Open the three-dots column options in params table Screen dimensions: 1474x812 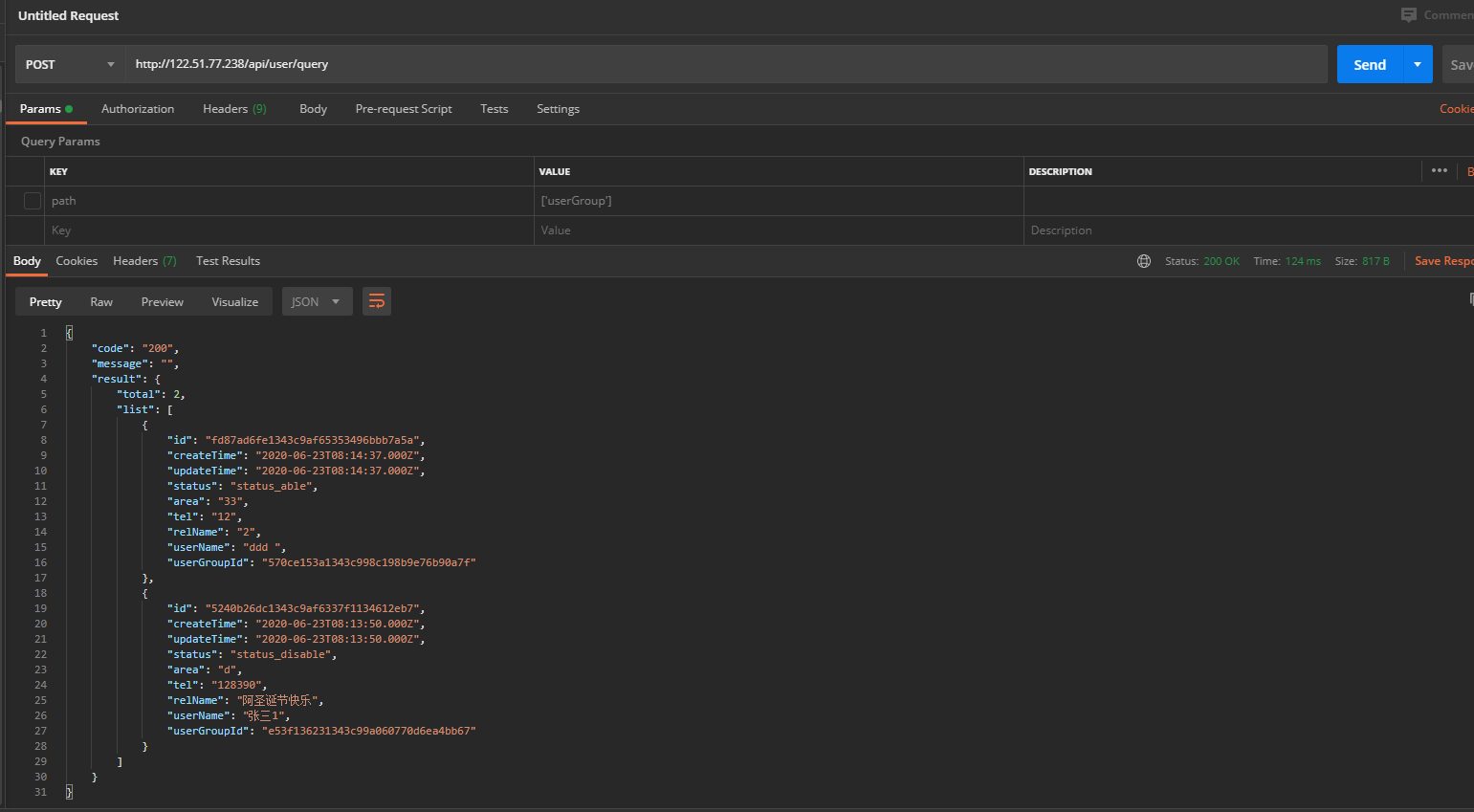pyautogui.click(x=1440, y=171)
